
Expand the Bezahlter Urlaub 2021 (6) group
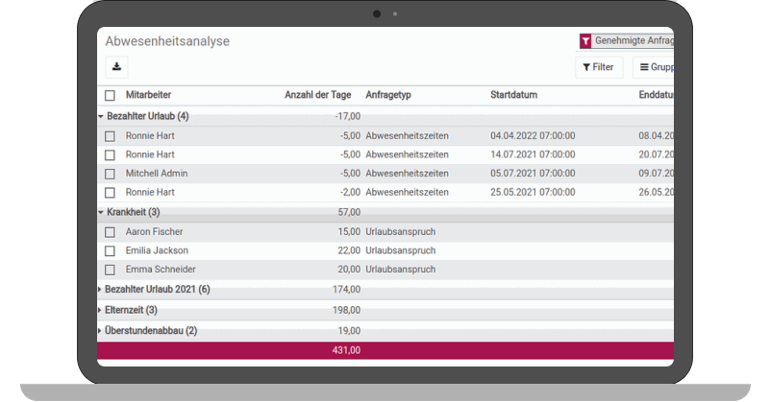pyautogui.click(x=100, y=290)
